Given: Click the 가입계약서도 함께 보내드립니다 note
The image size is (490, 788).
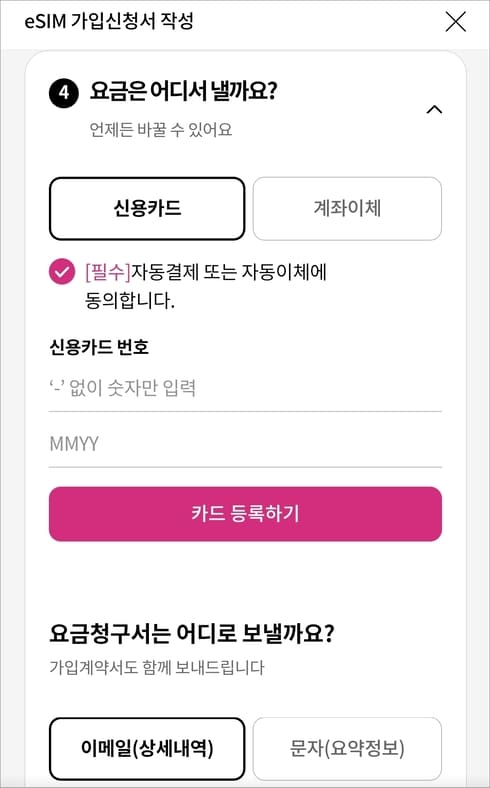Looking at the screenshot, I should [157, 667].
